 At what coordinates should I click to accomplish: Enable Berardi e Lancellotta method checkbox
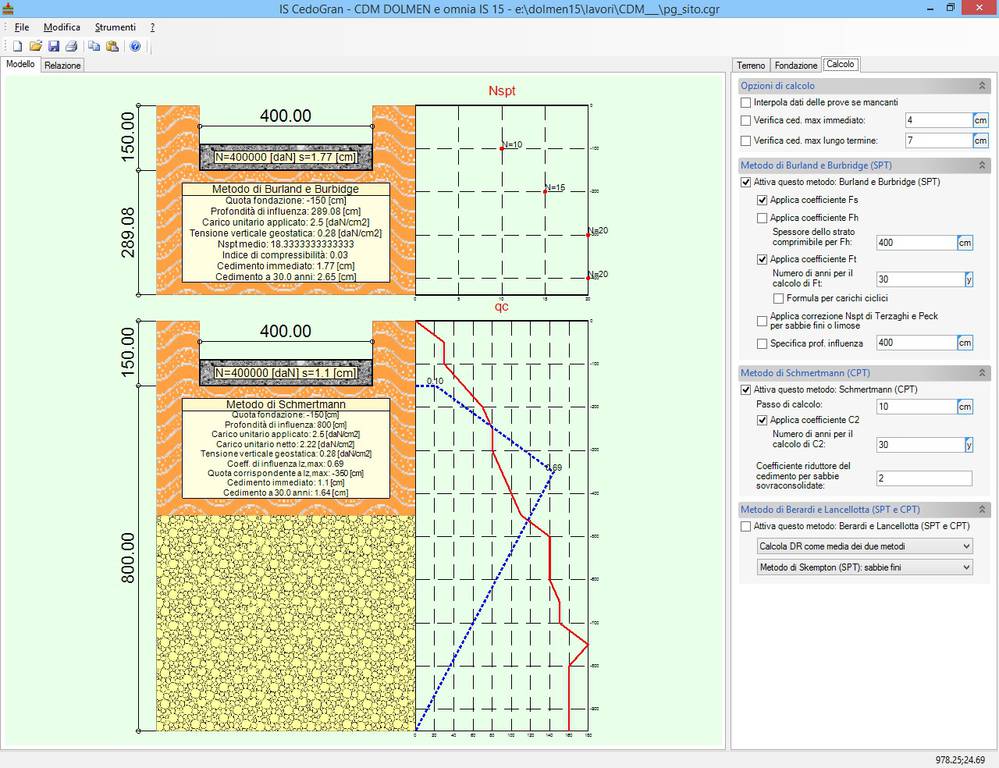point(746,526)
